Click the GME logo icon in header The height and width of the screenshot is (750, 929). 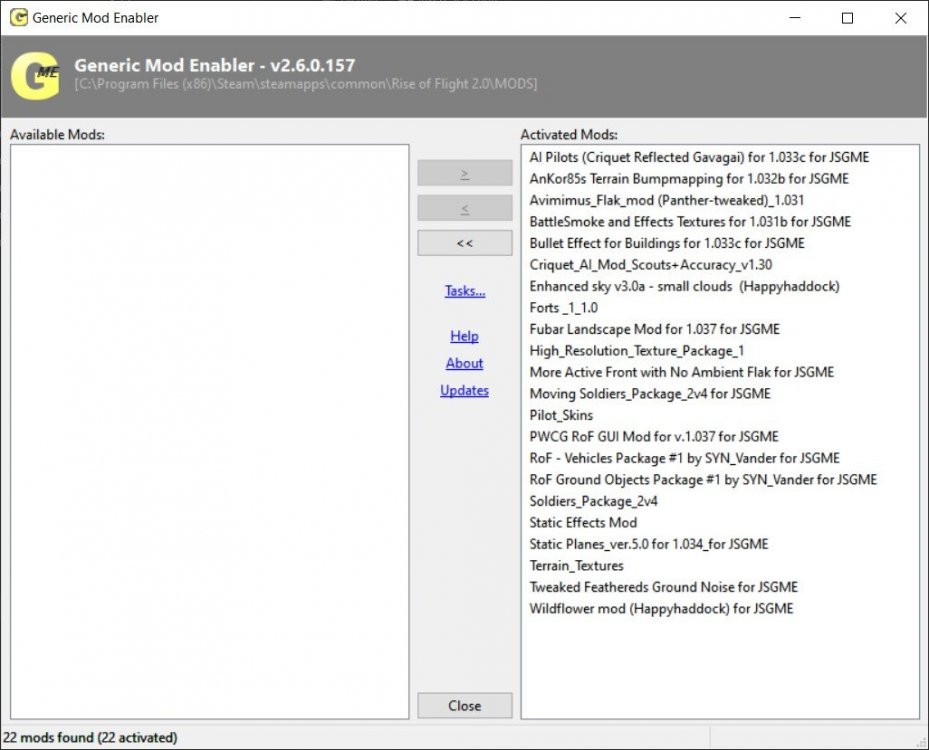[x=36, y=76]
